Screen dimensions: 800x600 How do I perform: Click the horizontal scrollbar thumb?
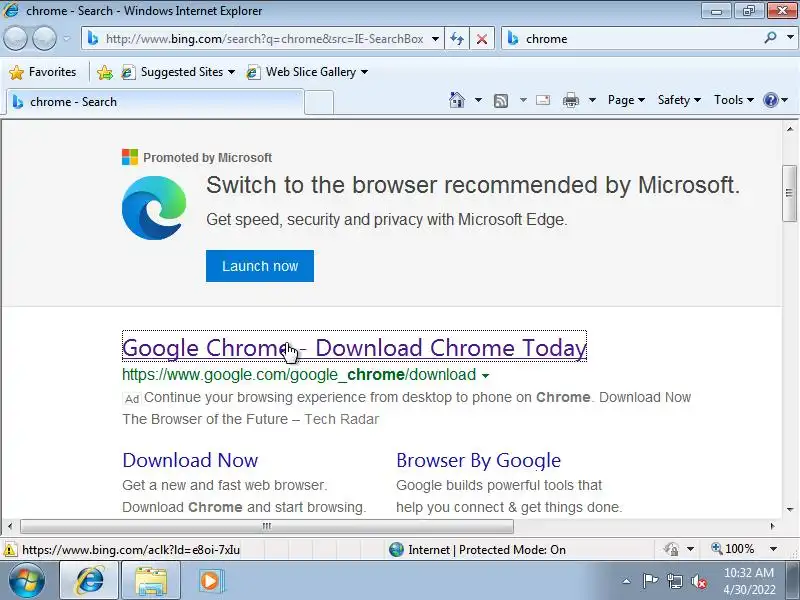pos(267,526)
